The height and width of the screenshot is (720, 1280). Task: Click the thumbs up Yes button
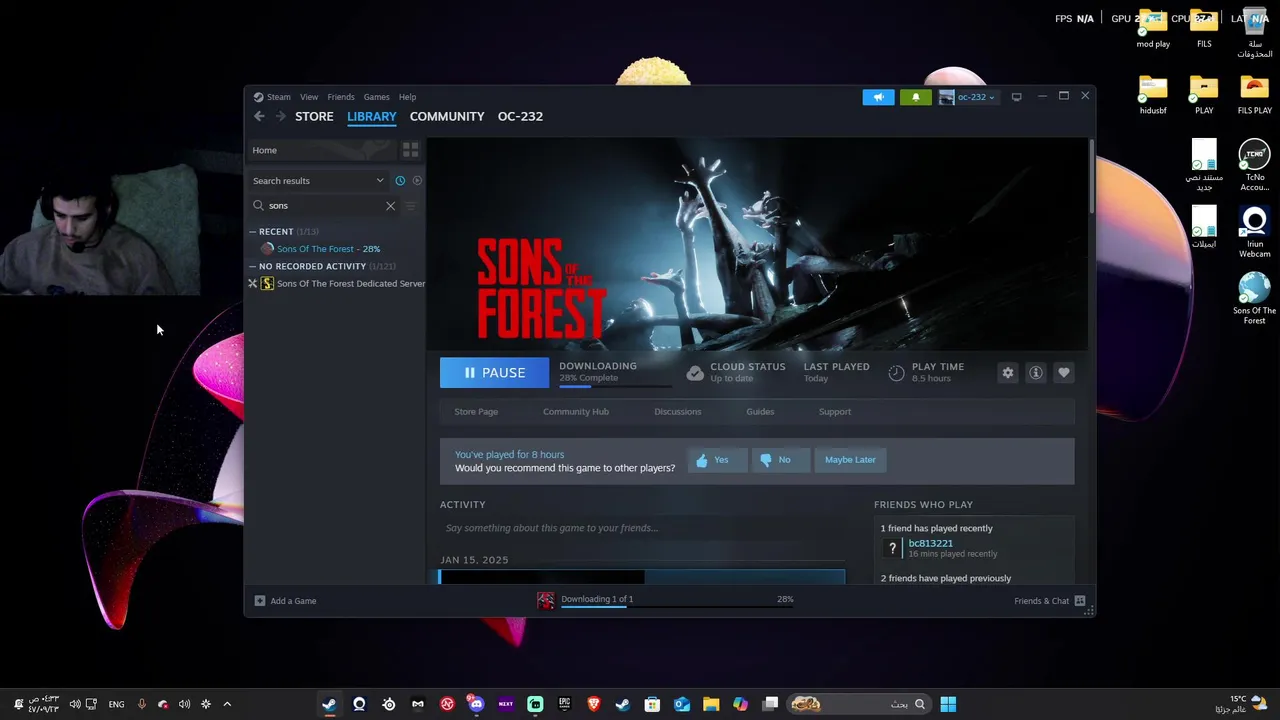pyautogui.click(x=716, y=460)
